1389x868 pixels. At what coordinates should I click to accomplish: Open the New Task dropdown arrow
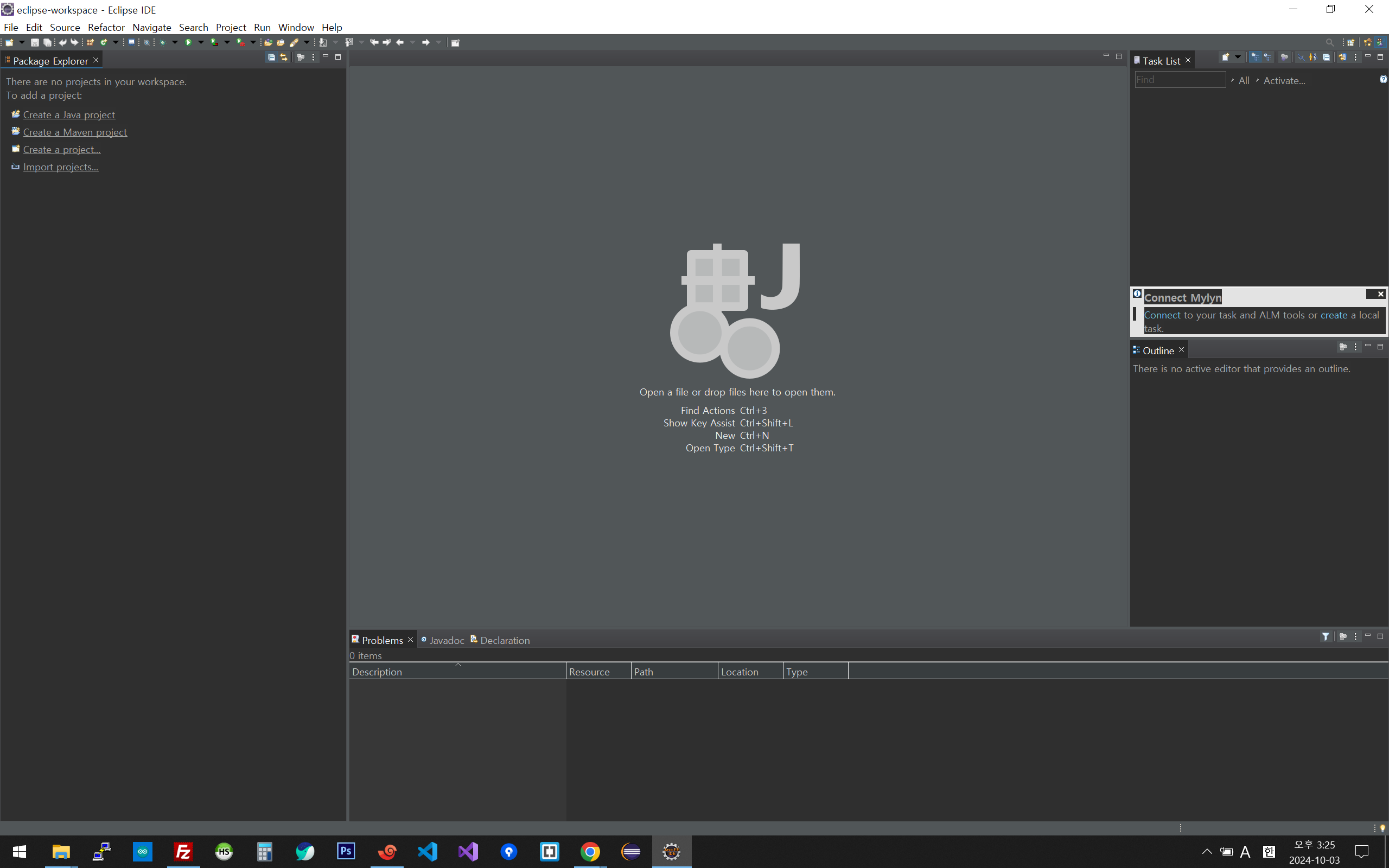pyautogui.click(x=1238, y=57)
